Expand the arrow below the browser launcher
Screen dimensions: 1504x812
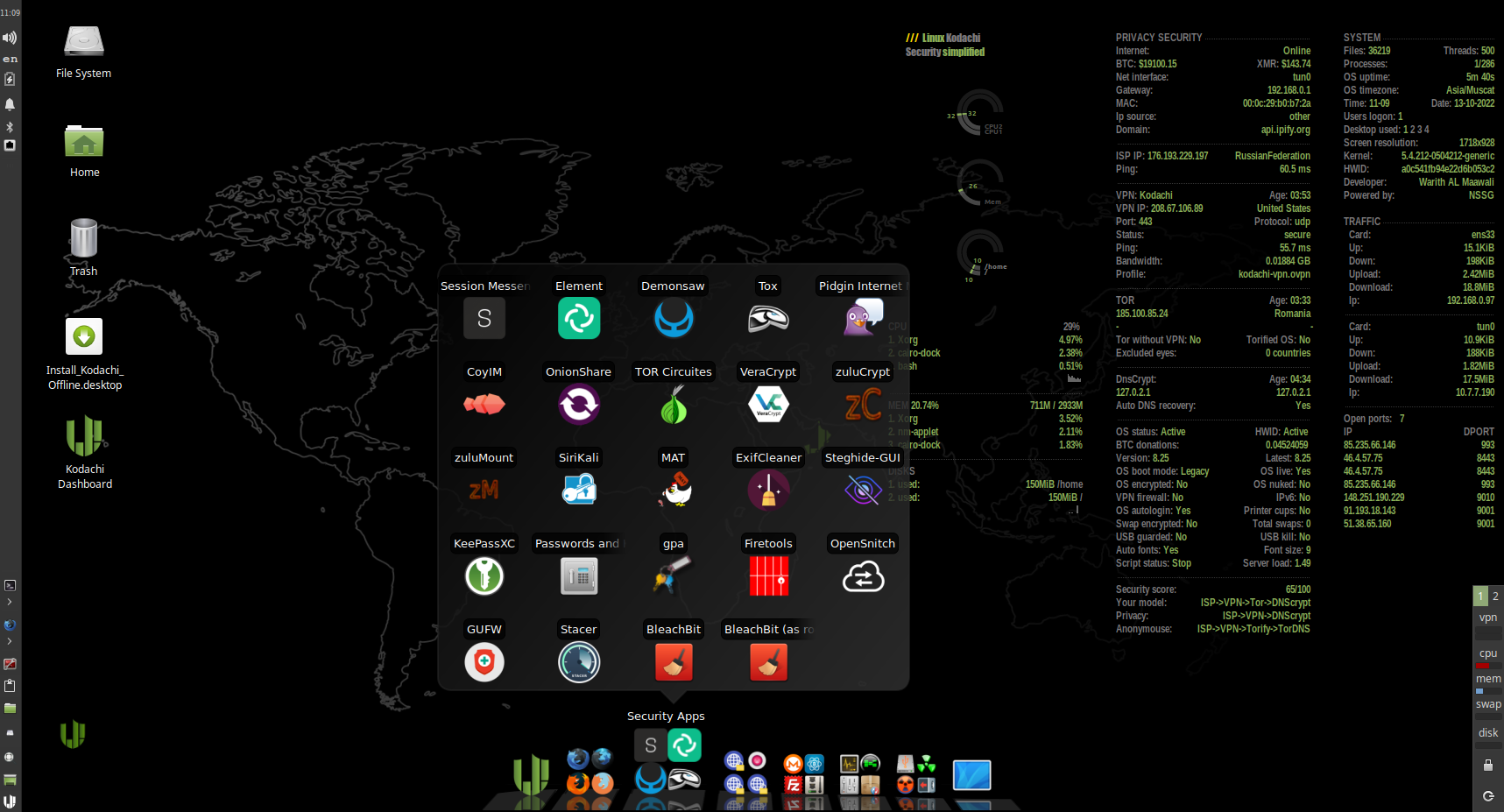(10, 642)
